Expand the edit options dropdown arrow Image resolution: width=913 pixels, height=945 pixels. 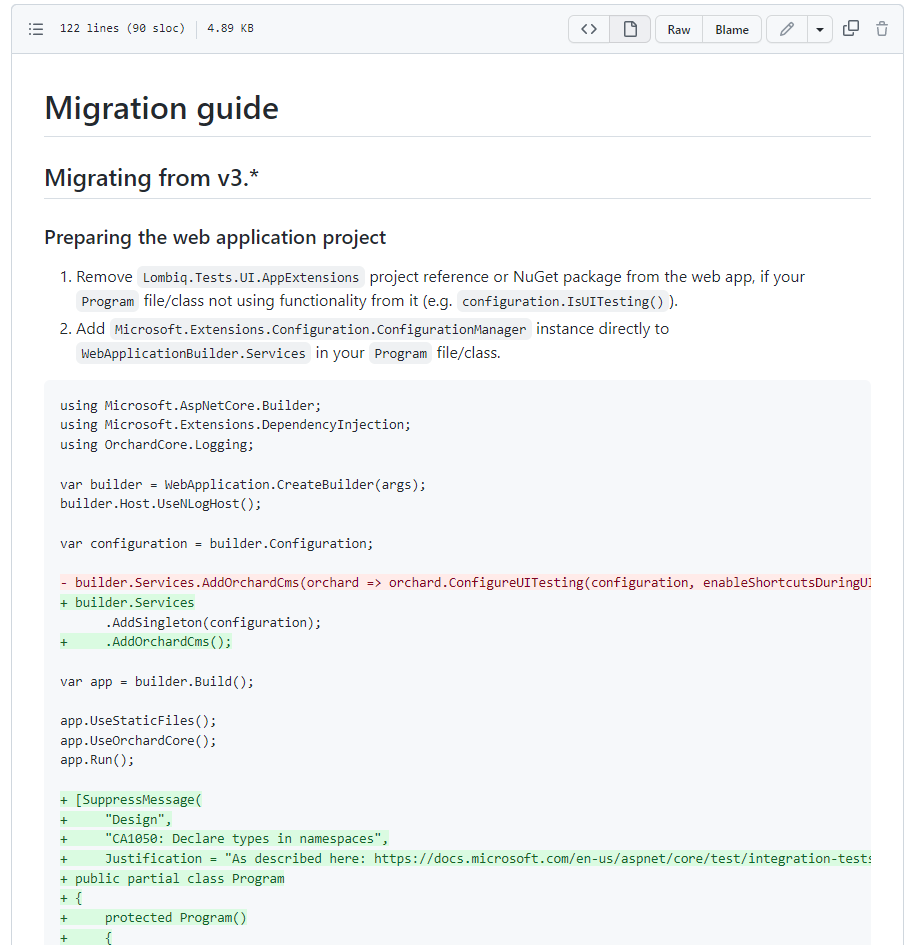coord(820,29)
